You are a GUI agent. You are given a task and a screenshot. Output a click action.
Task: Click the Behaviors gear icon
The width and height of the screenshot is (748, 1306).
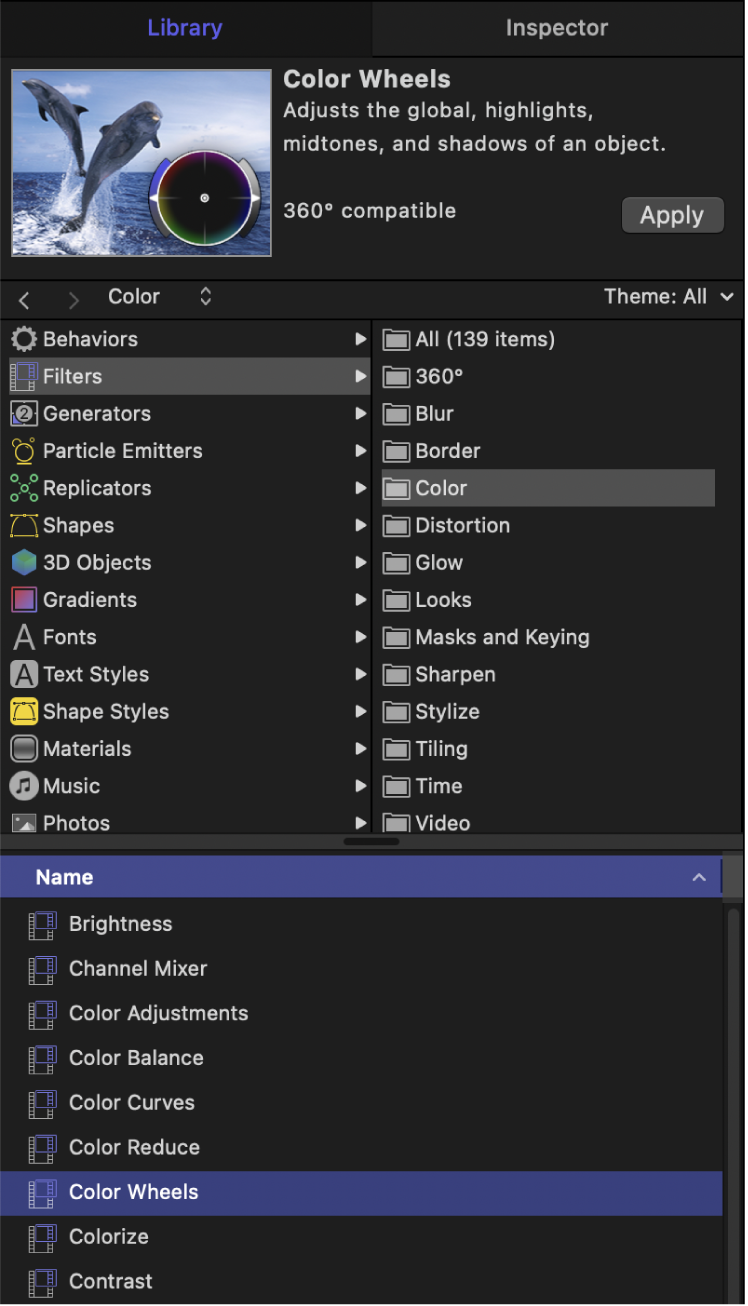23,339
